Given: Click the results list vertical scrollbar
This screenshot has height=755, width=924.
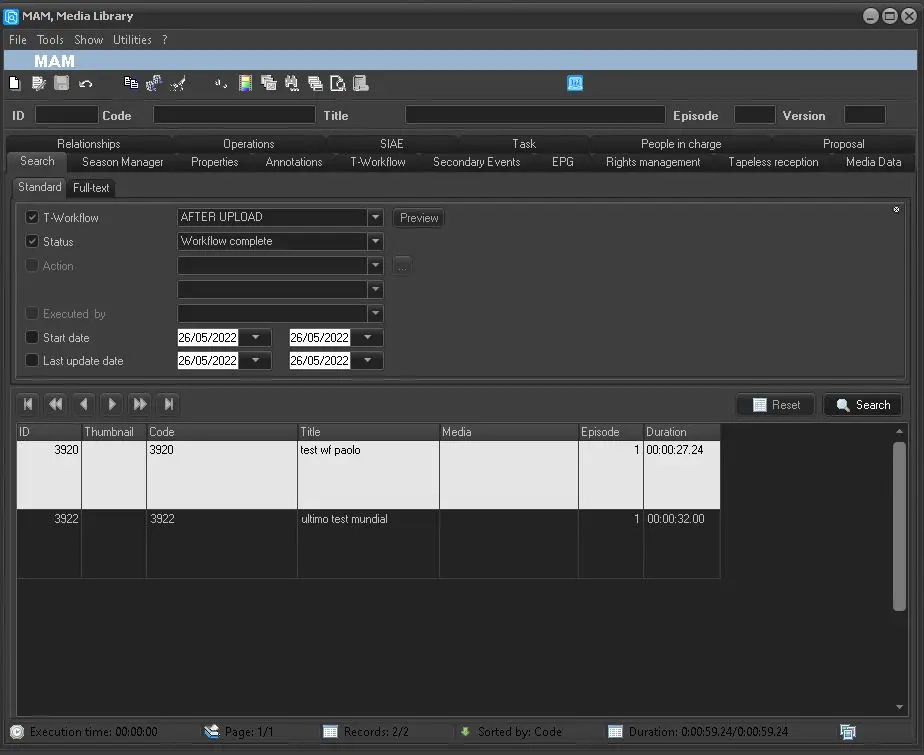Looking at the screenshot, I should [x=899, y=525].
